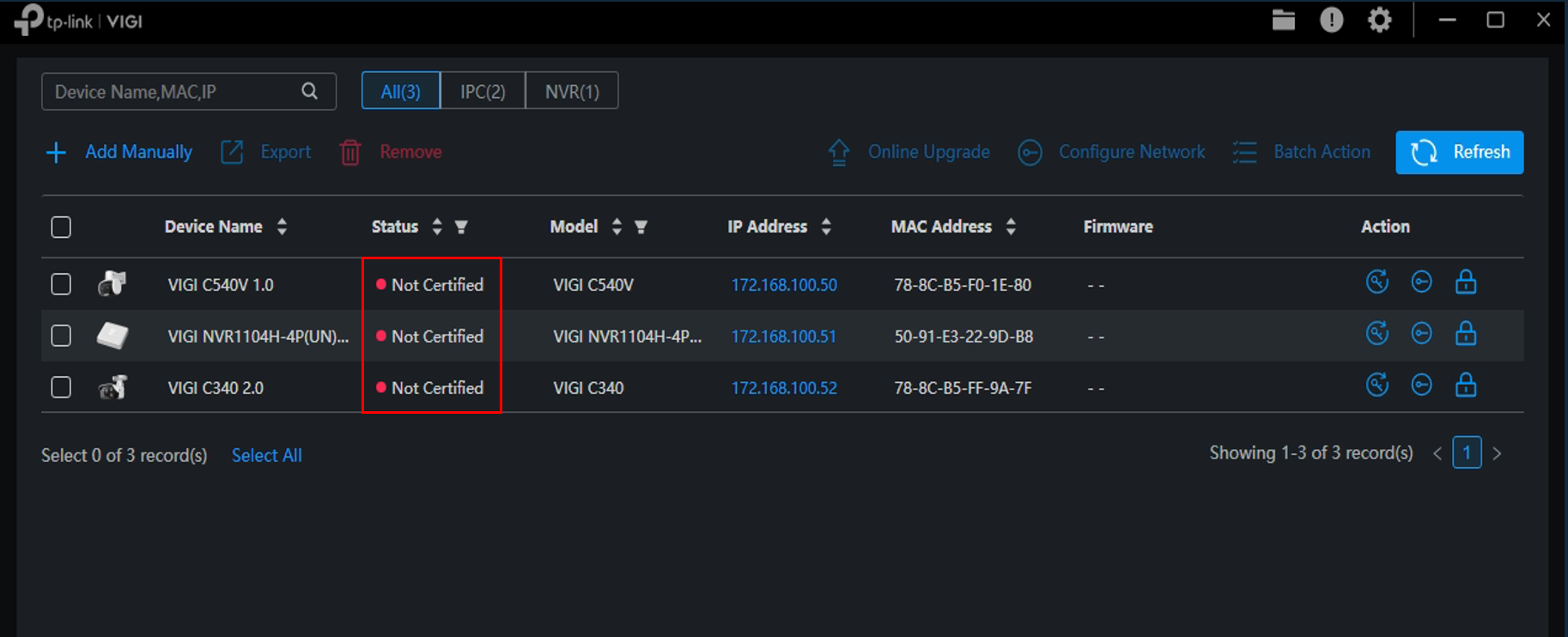Click the Select All link
1568x637 pixels.
[267, 455]
